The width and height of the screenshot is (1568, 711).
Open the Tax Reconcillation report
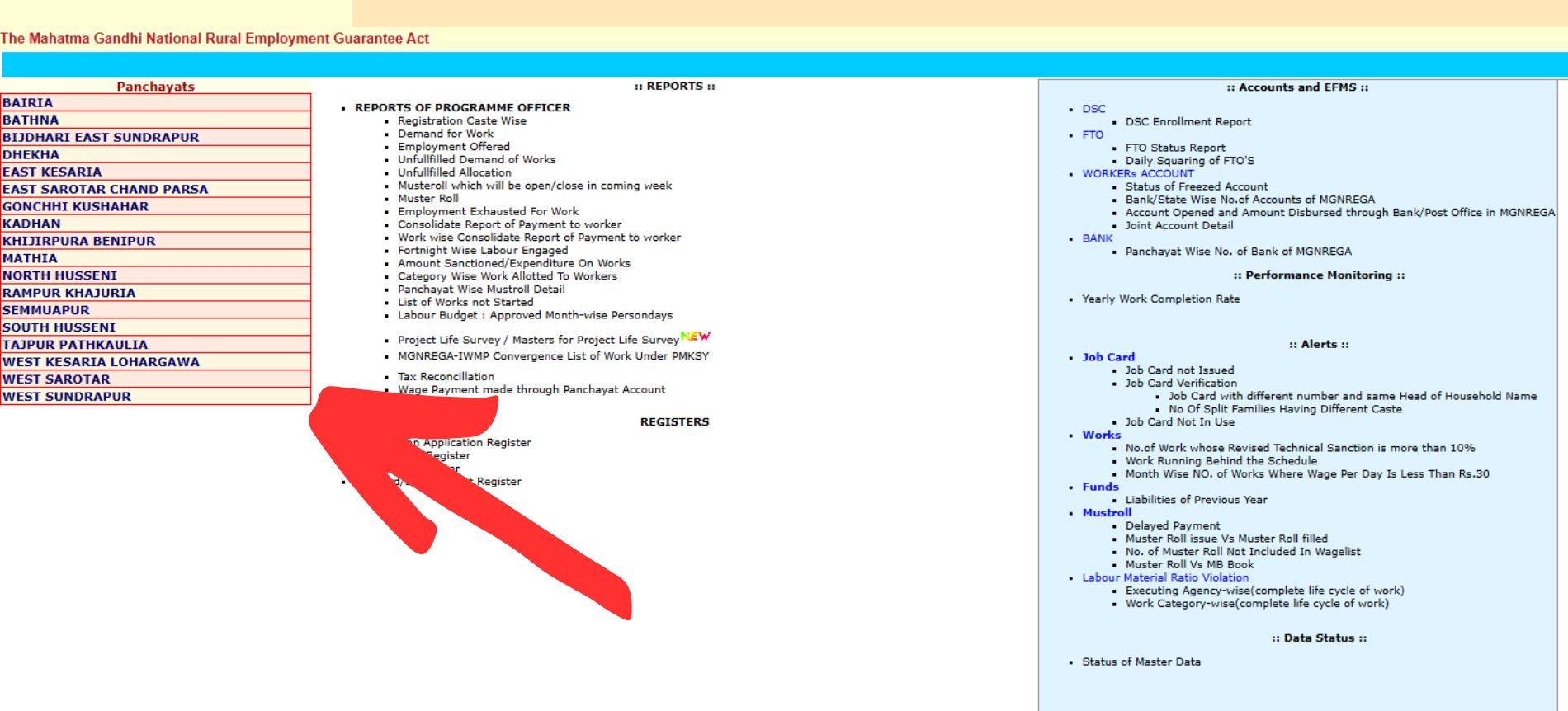click(x=446, y=377)
